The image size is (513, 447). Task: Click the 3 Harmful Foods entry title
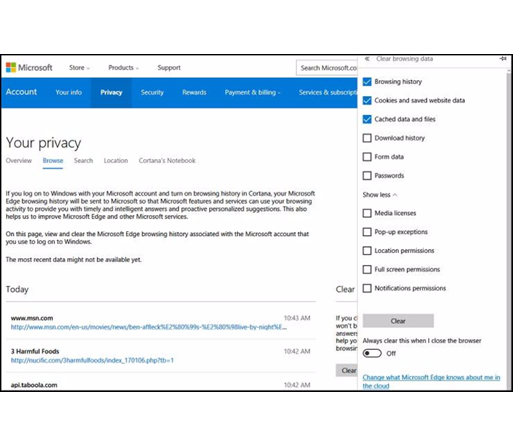(x=35, y=351)
